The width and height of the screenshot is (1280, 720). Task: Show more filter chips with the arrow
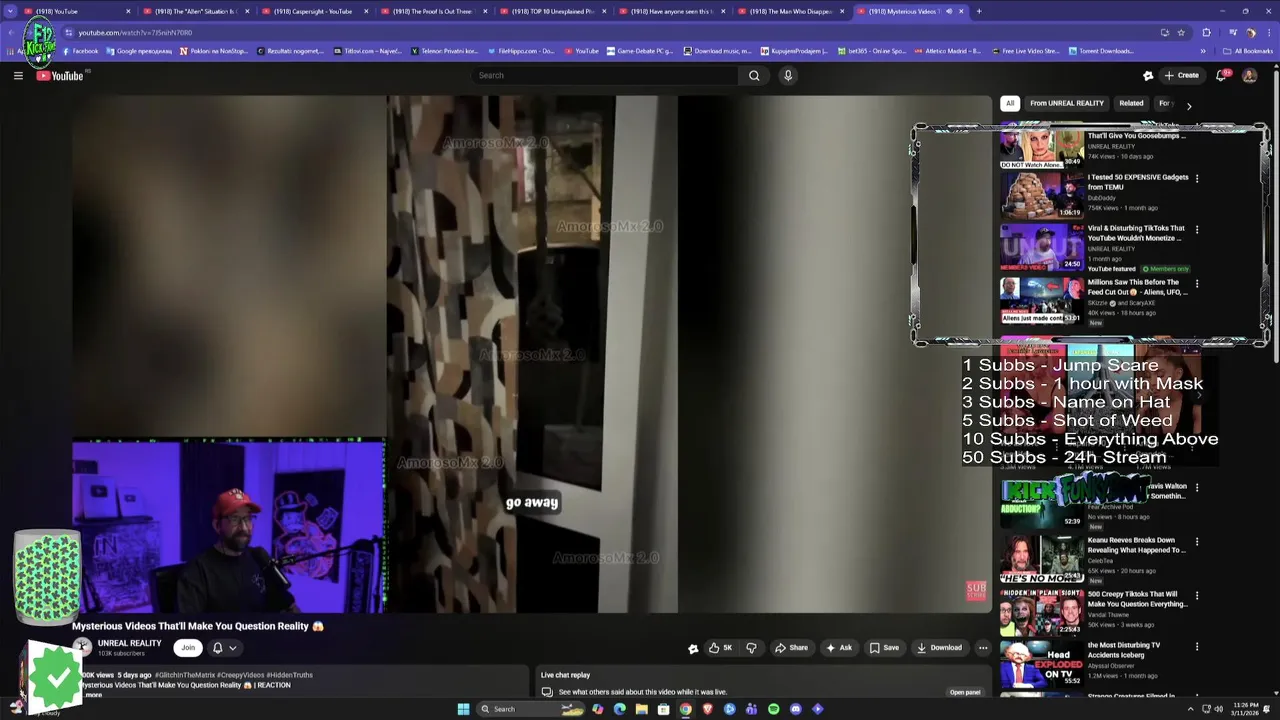click(x=1188, y=104)
